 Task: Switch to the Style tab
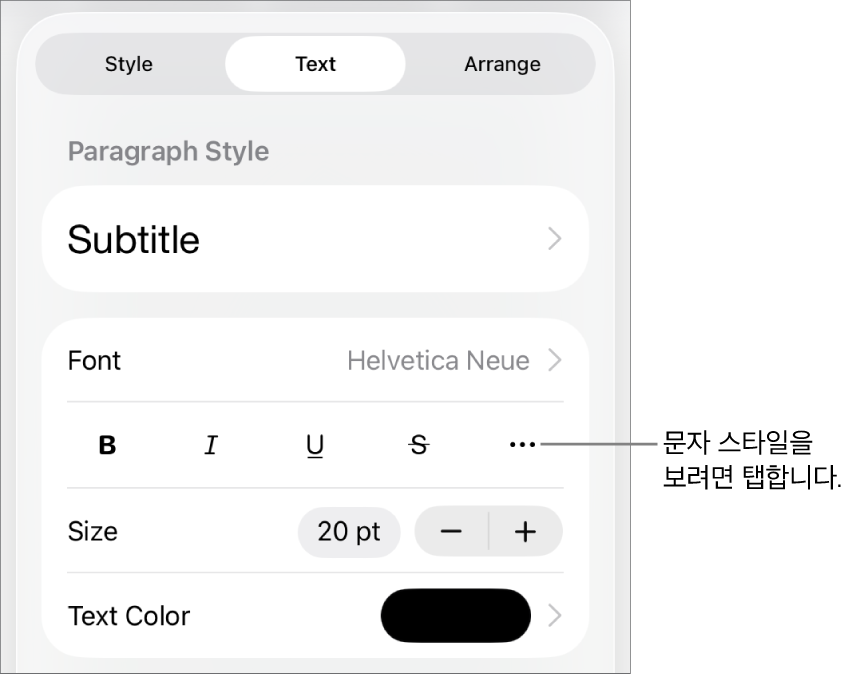[x=129, y=64]
